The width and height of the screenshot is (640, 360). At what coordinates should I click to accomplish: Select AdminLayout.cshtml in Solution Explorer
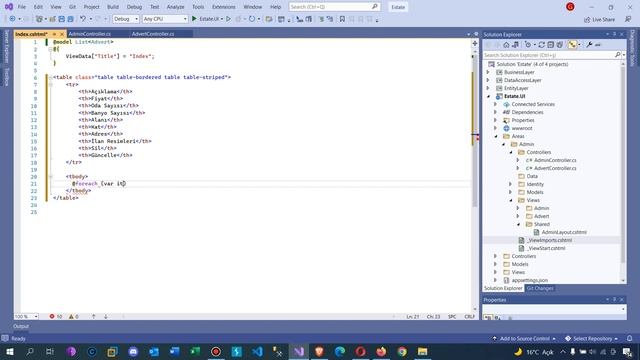564,232
